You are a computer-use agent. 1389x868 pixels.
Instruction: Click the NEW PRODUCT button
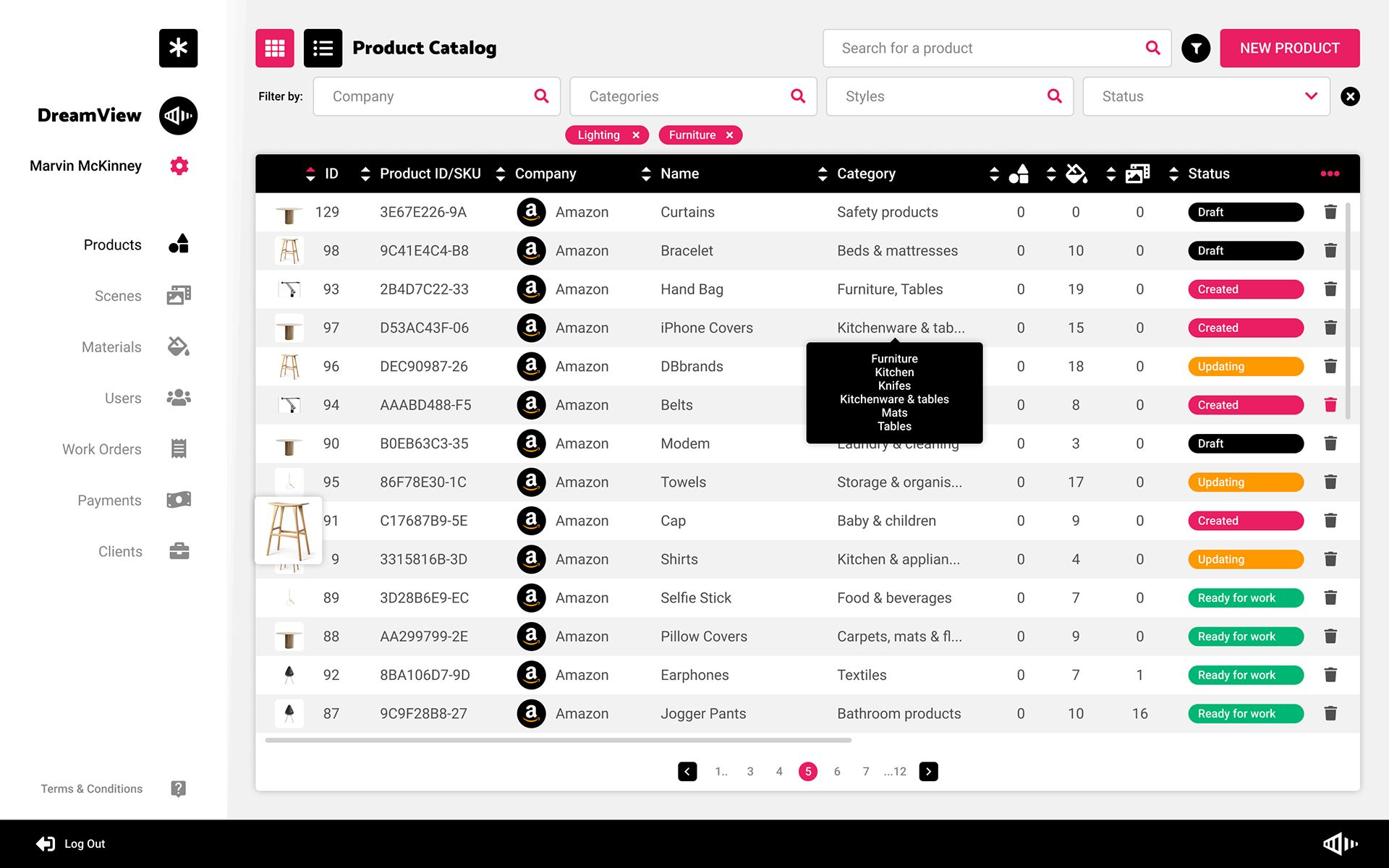1289,48
